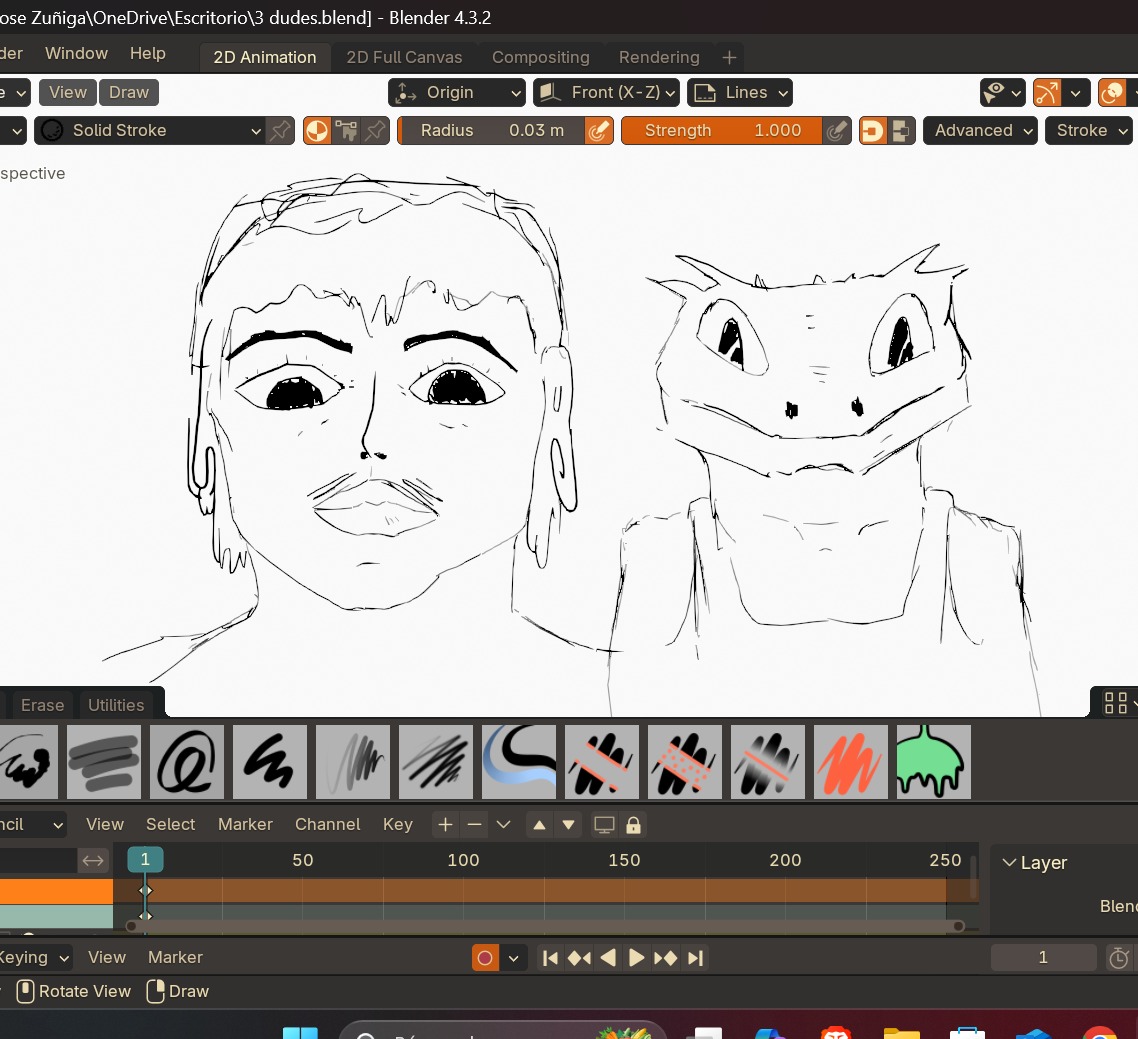The width and height of the screenshot is (1138, 1039).
Task: Pin the color mode setting
Action: pyautogui.click(x=375, y=131)
